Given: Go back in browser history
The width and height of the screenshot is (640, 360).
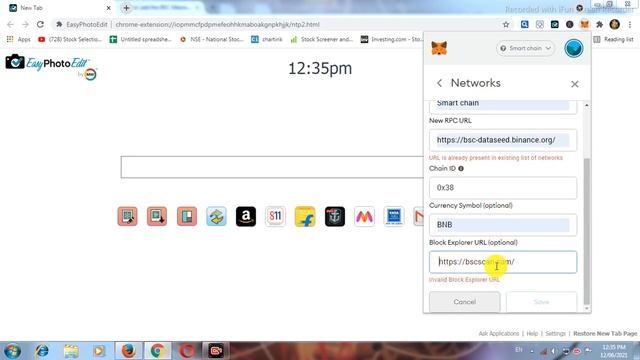Looking at the screenshot, I should pyautogui.click(x=10, y=24).
